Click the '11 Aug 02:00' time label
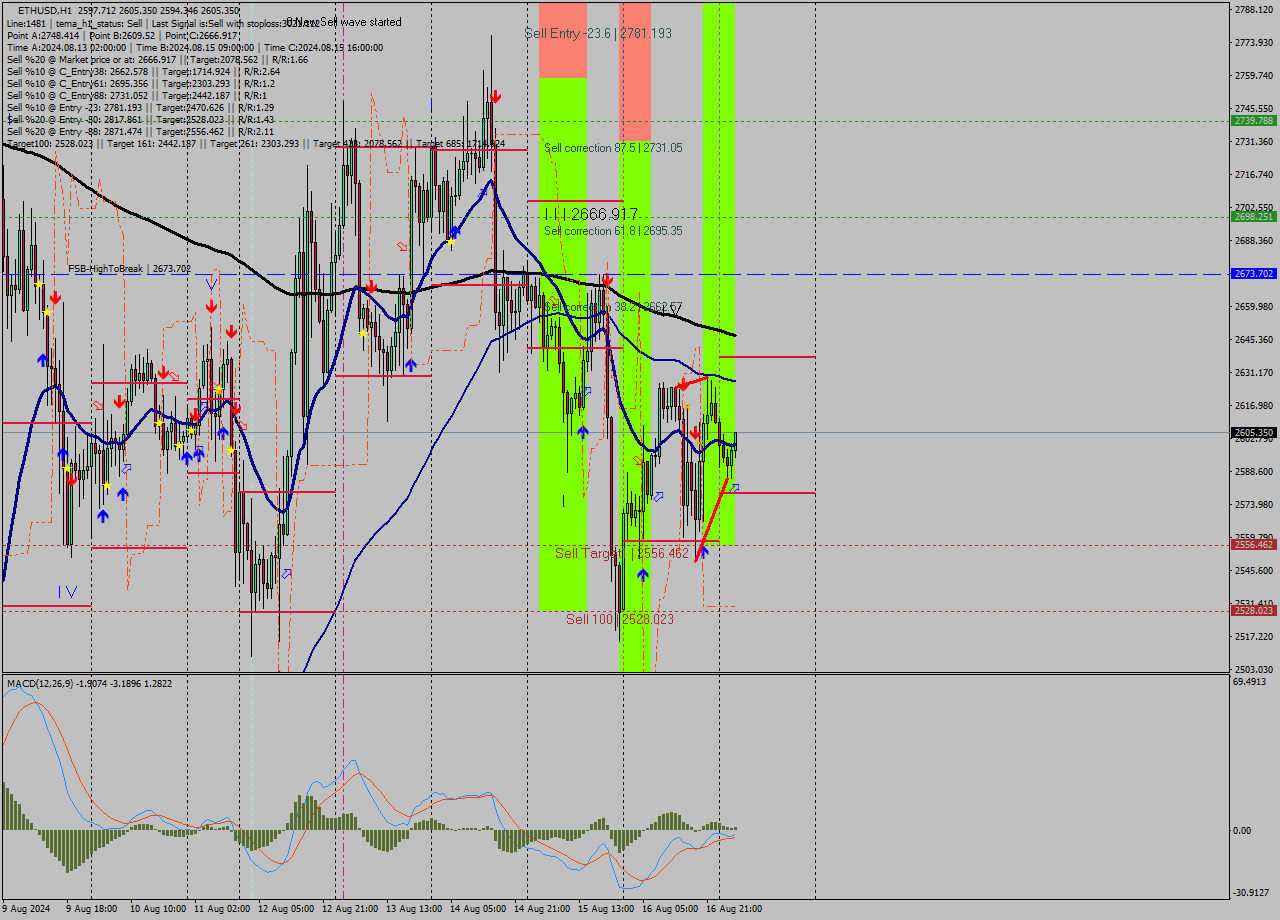The height and width of the screenshot is (920, 1280). coord(222,909)
